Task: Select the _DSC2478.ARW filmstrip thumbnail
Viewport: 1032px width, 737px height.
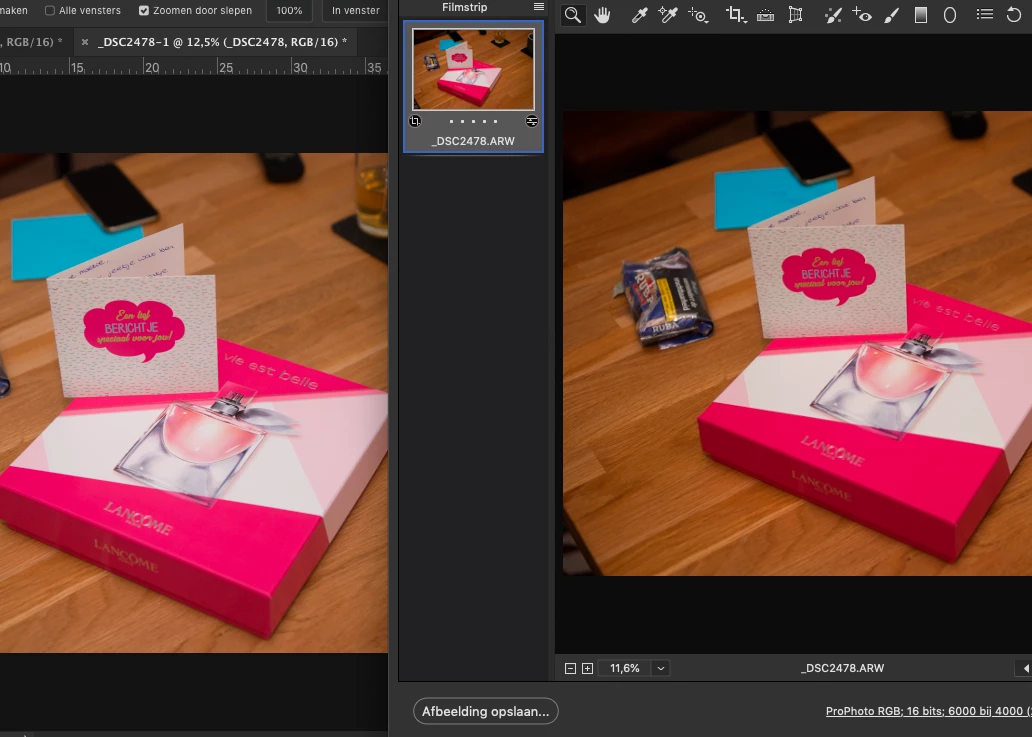Action: point(473,69)
